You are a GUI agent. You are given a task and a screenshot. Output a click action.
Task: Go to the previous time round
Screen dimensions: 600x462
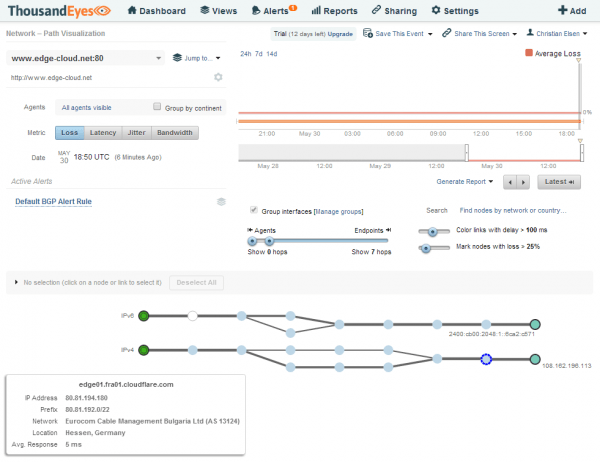click(x=510, y=182)
